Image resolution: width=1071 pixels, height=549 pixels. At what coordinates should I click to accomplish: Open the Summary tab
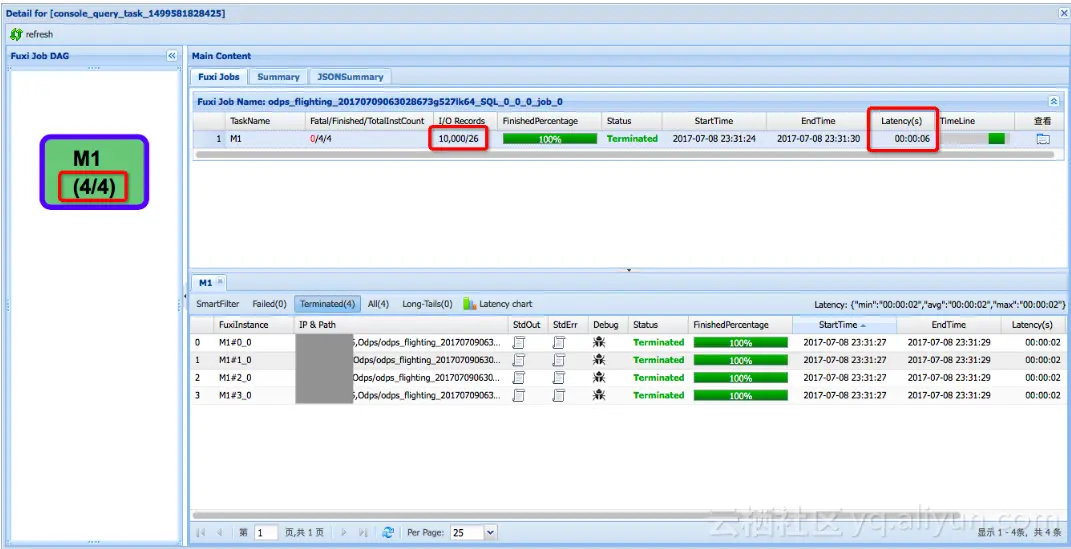(278, 77)
